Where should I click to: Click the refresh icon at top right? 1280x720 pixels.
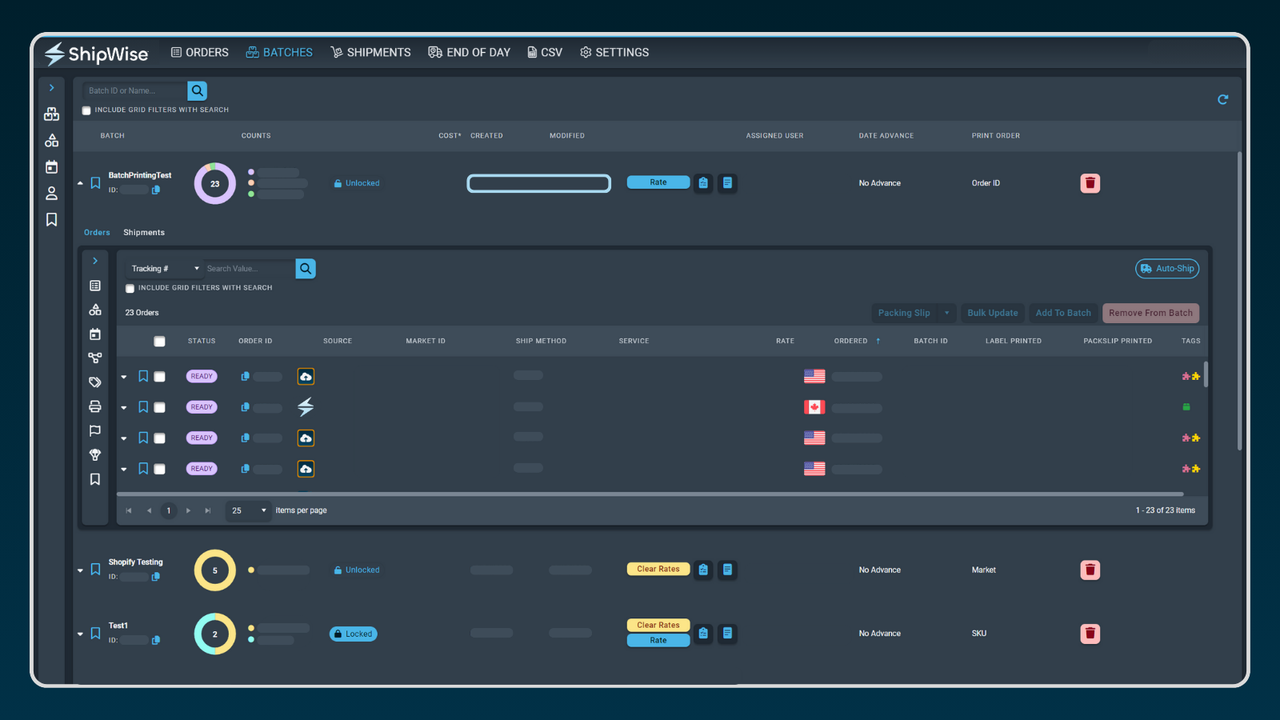coord(1222,99)
